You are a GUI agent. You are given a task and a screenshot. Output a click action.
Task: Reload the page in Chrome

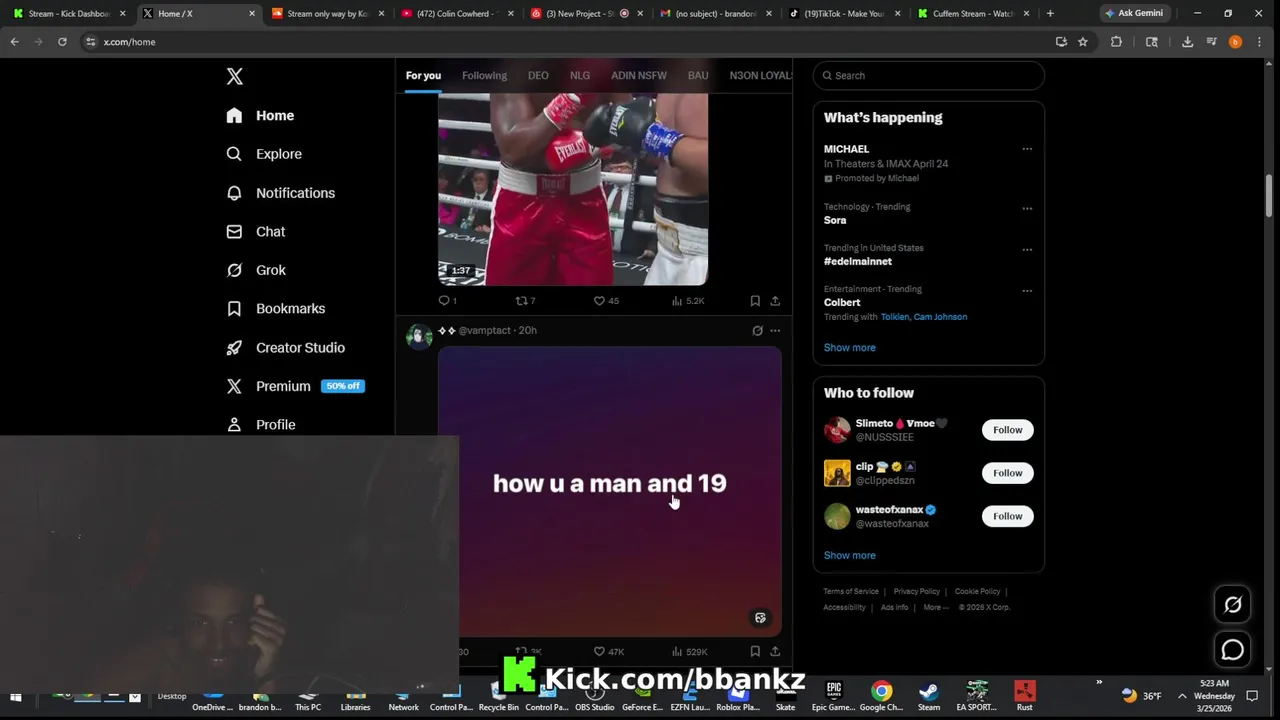62,42
